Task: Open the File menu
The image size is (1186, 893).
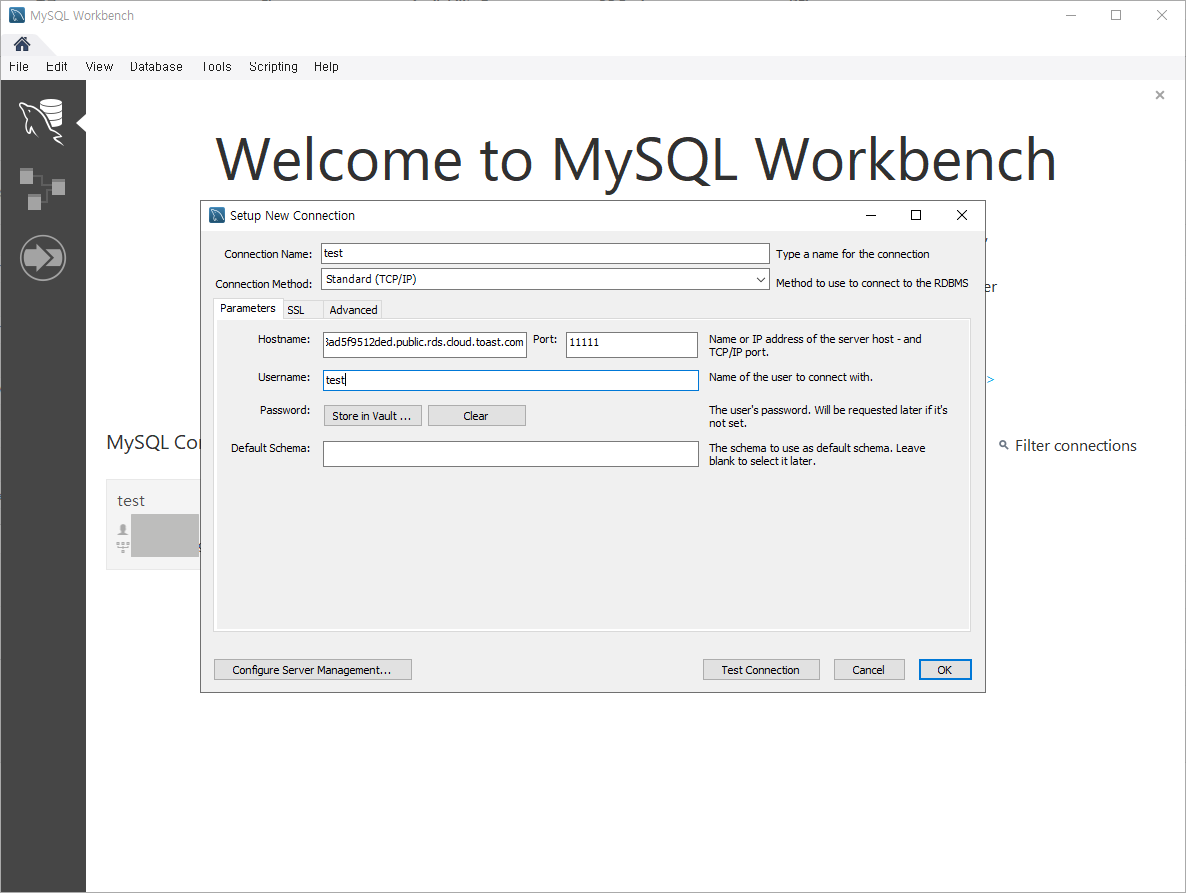Action: 19,67
